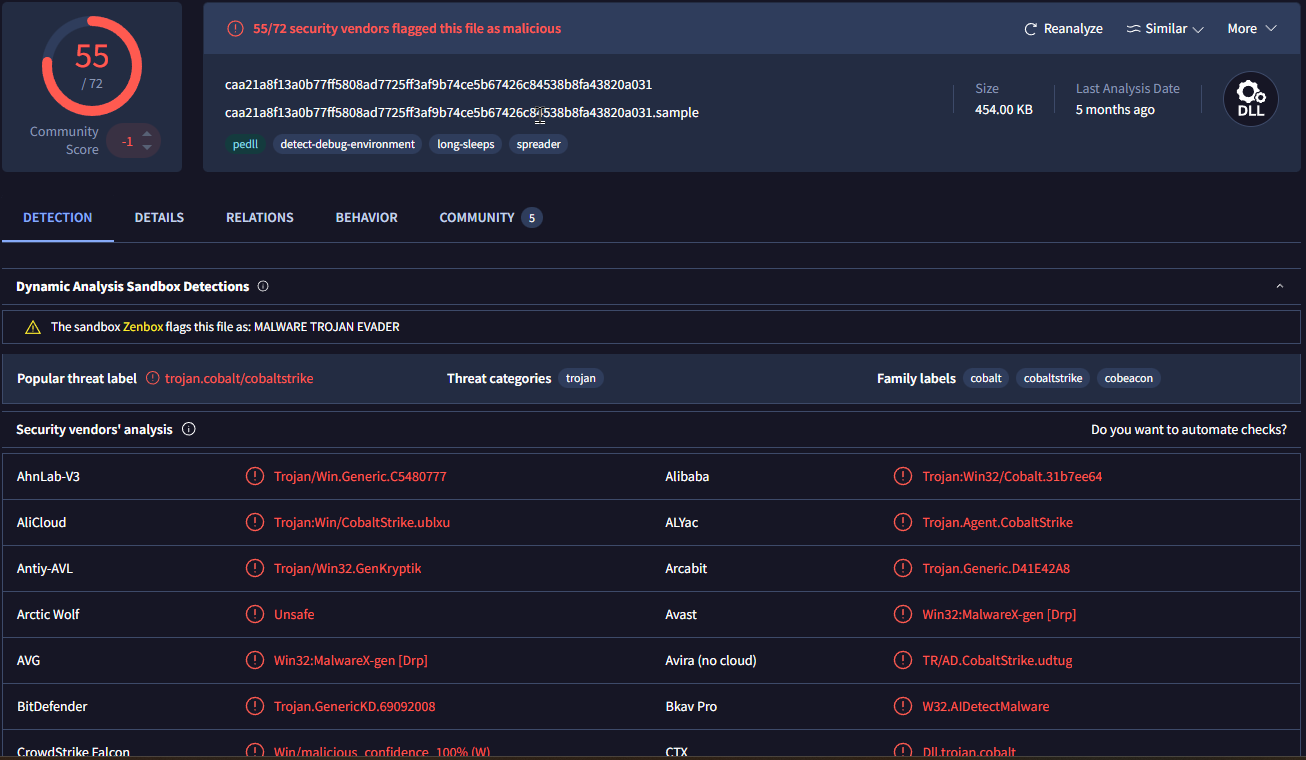Click Trojan:Win/CobaltStrike.ublxu detection text
This screenshot has height=760, width=1306.
pos(362,522)
